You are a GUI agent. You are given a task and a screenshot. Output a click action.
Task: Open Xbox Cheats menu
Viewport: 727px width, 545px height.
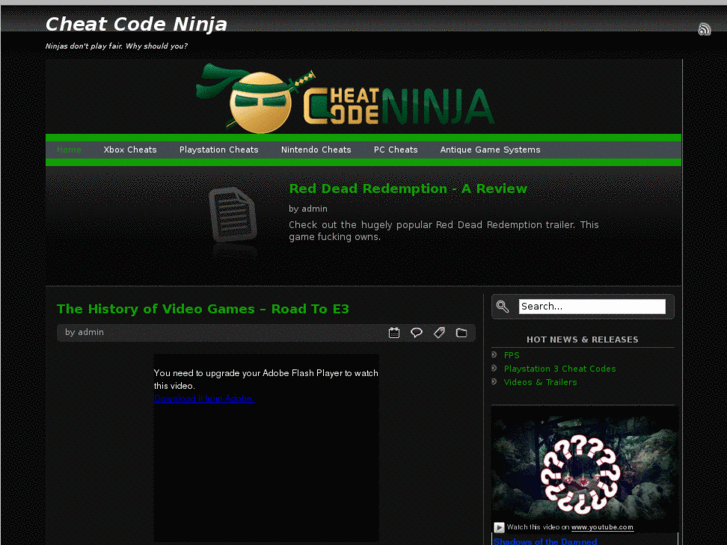[x=130, y=150]
